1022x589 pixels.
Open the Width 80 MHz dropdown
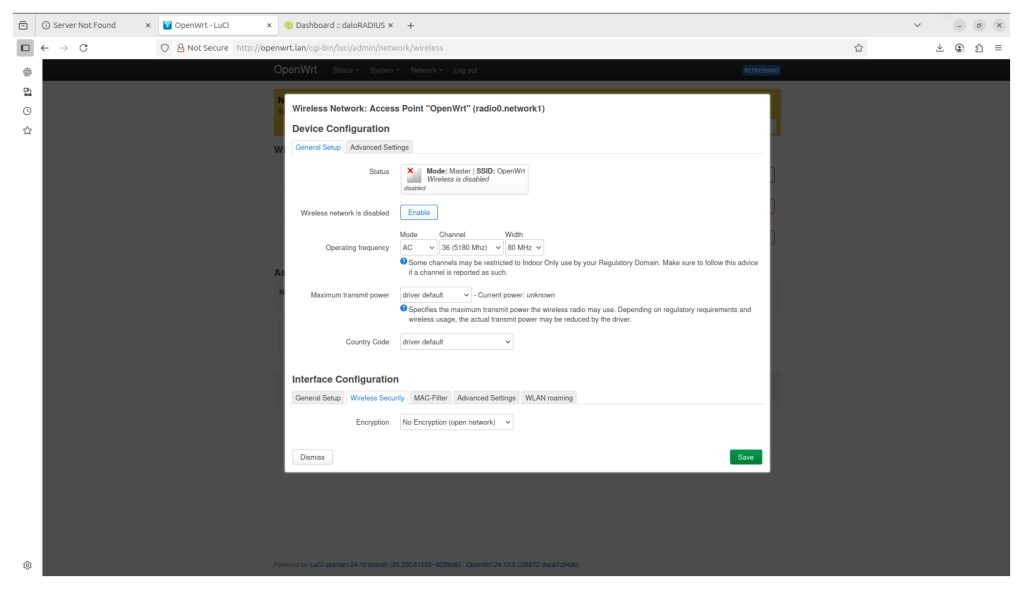(x=524, y=247)
